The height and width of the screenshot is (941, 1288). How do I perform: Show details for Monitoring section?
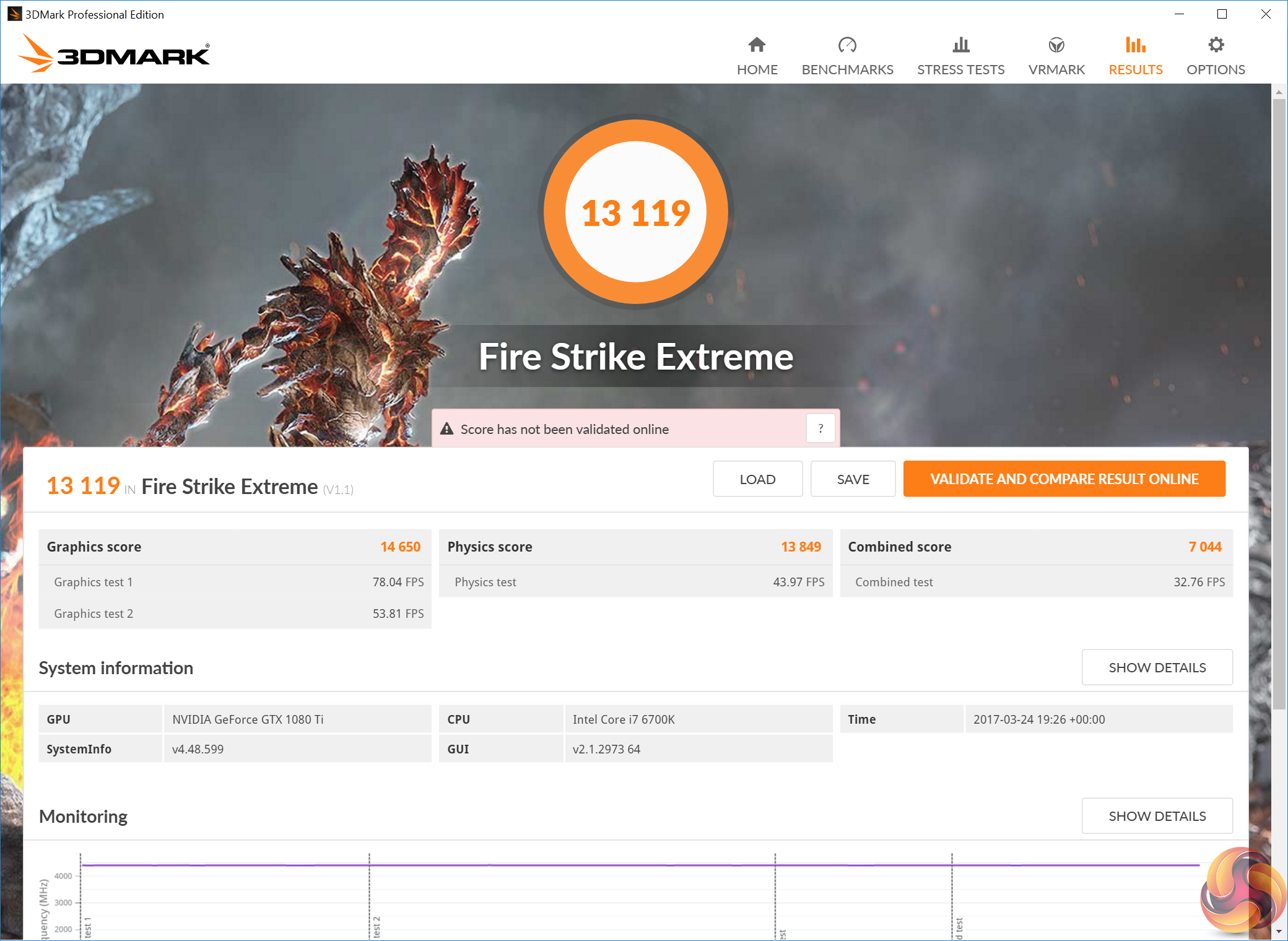tap(1157, 816)
